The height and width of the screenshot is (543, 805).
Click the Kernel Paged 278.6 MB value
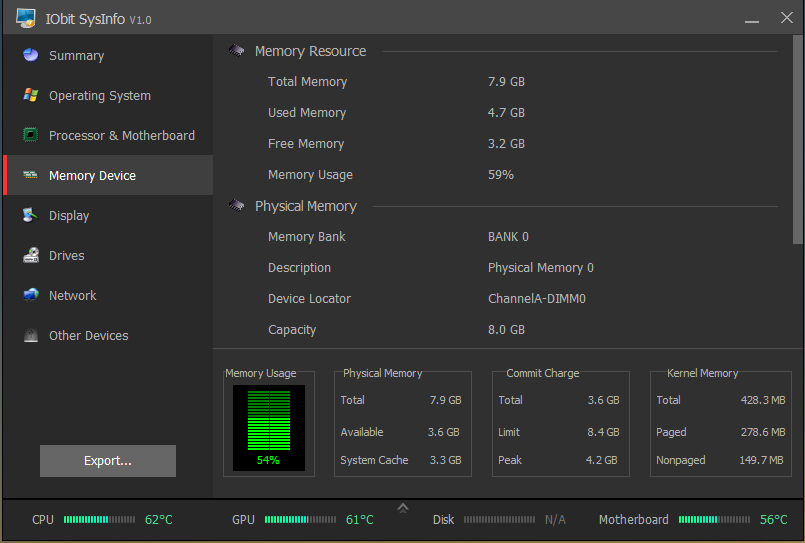763,432
